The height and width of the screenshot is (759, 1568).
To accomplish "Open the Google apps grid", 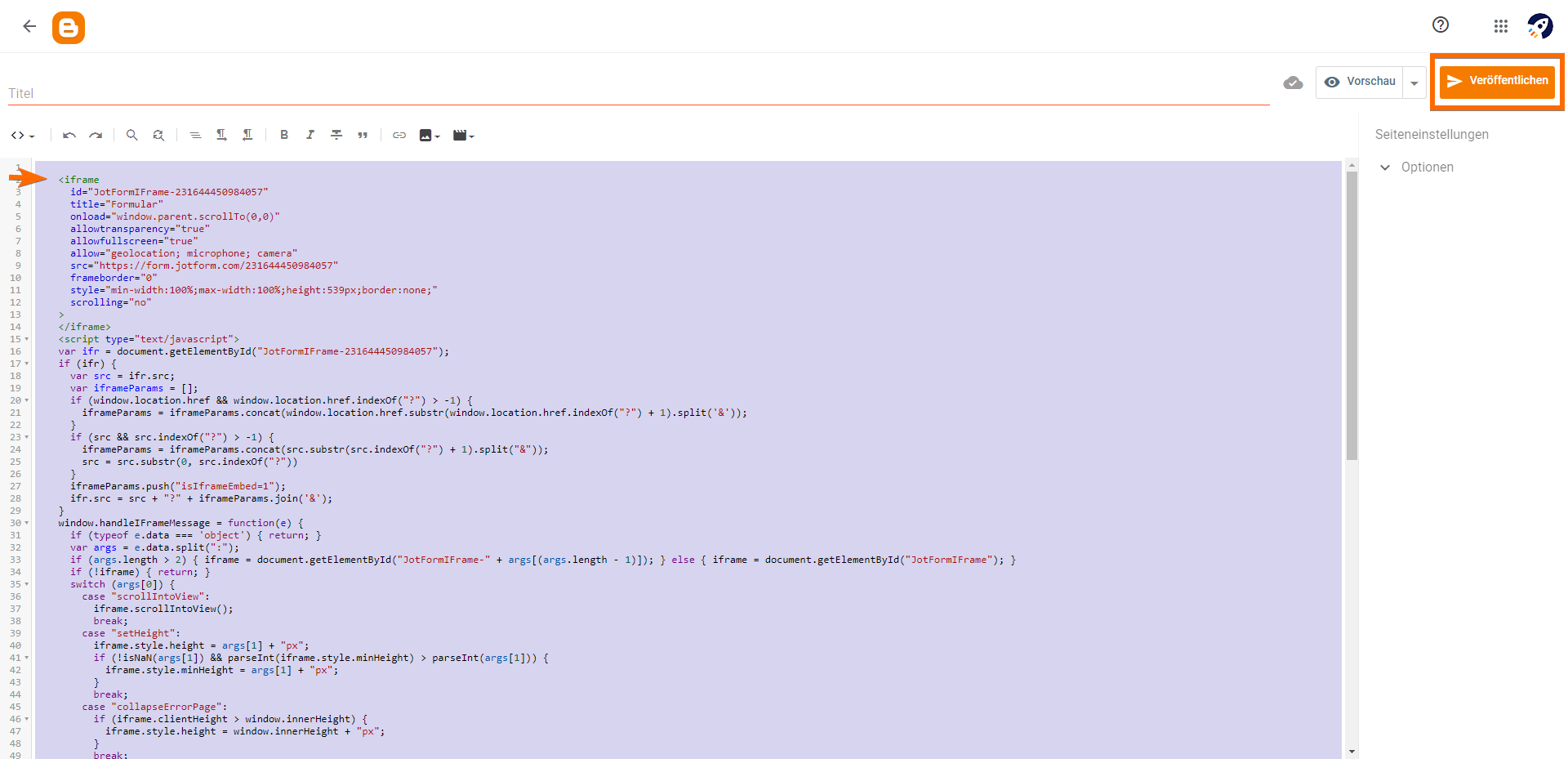I will coord(1501,26).
